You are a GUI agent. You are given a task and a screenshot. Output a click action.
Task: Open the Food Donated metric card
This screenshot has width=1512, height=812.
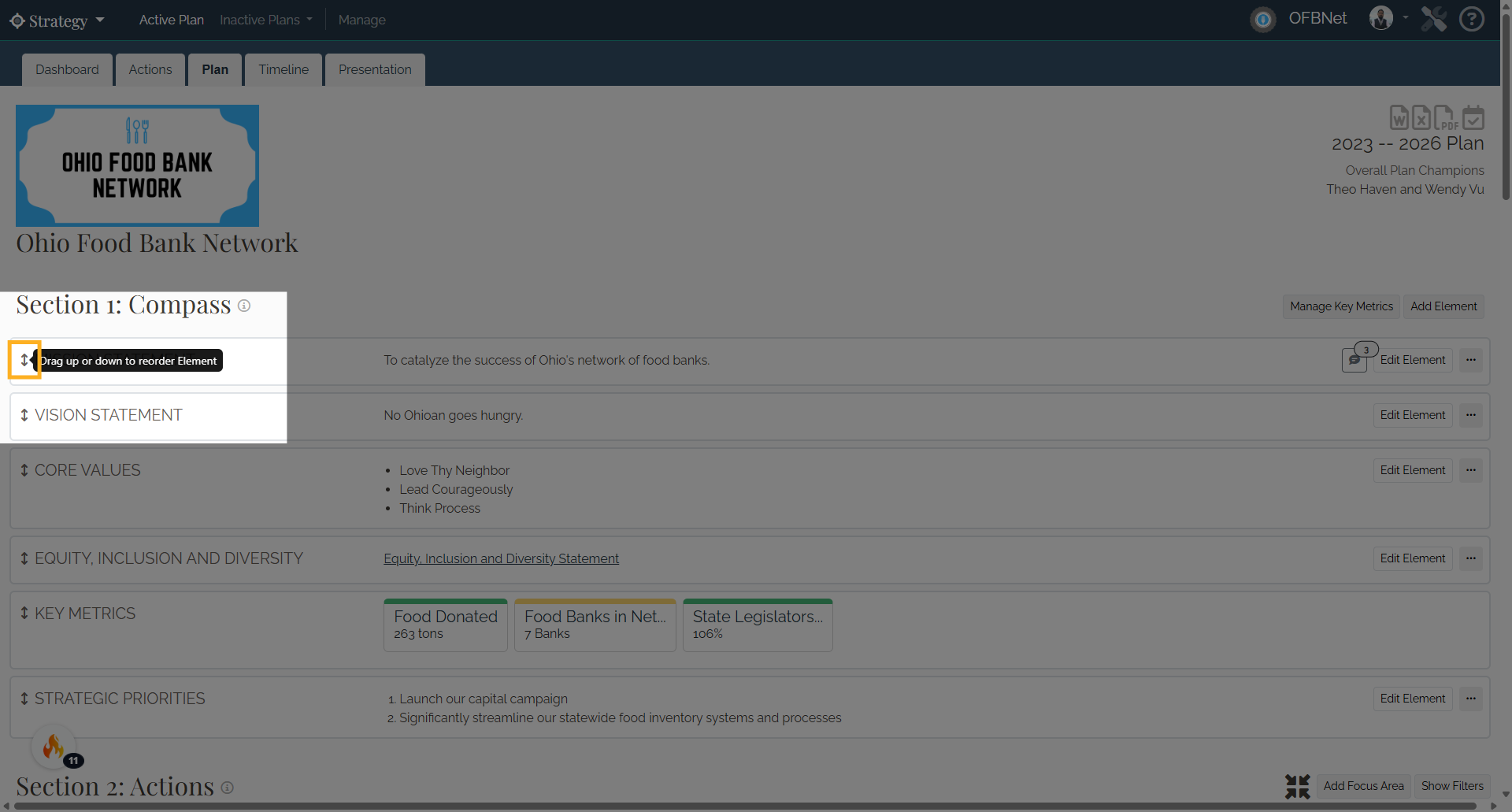pos(446,625)
